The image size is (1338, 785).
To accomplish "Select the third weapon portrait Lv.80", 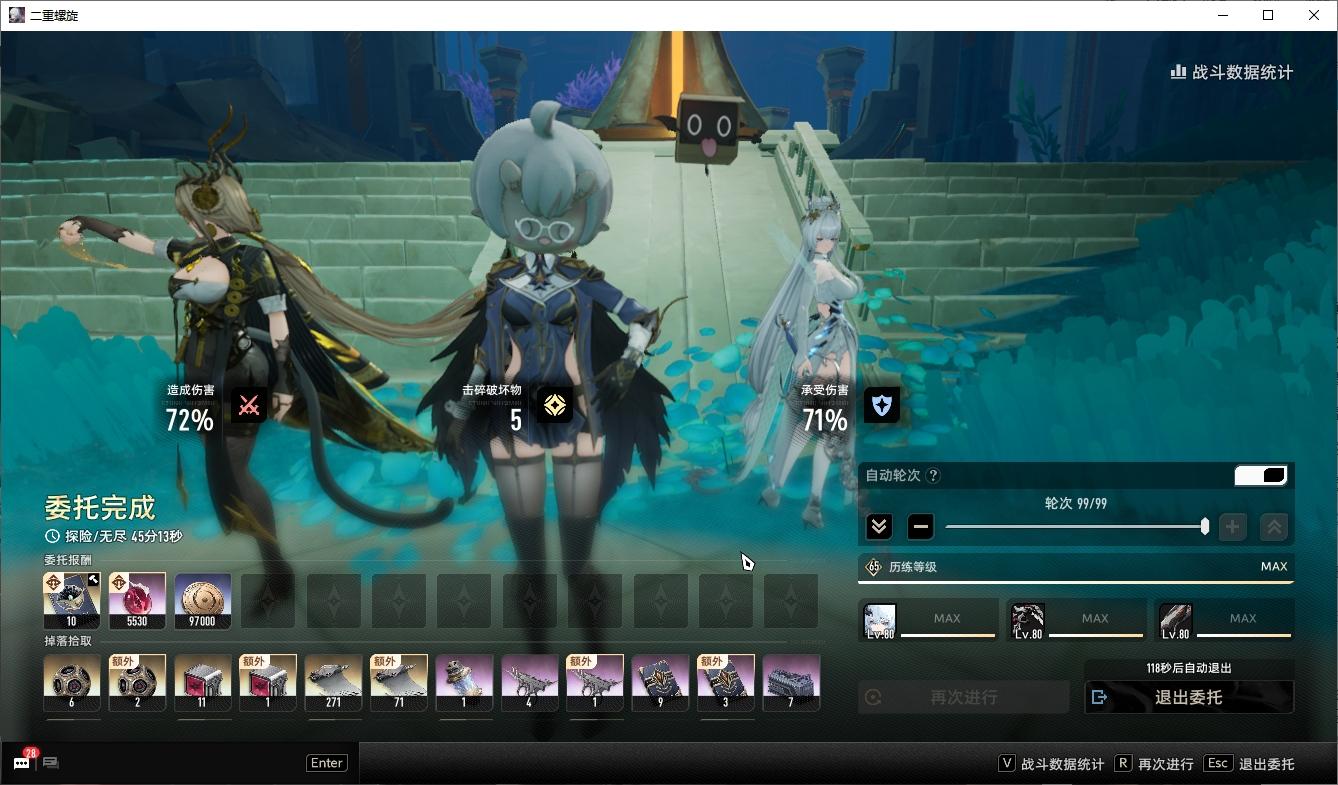I will 1176,620.
